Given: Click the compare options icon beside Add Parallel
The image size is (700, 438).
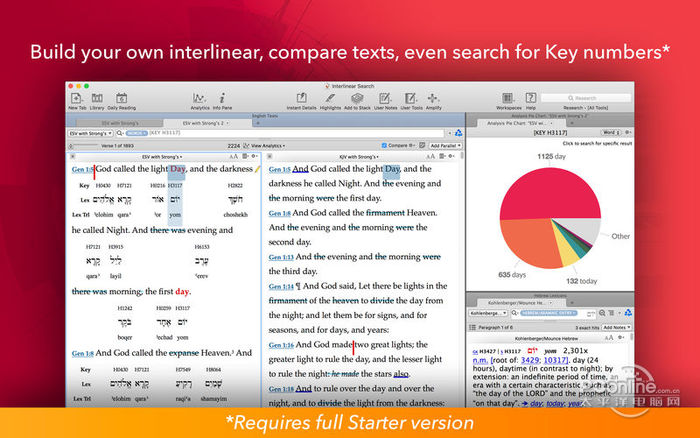Looking at the screenshot, I should [422, 146].
